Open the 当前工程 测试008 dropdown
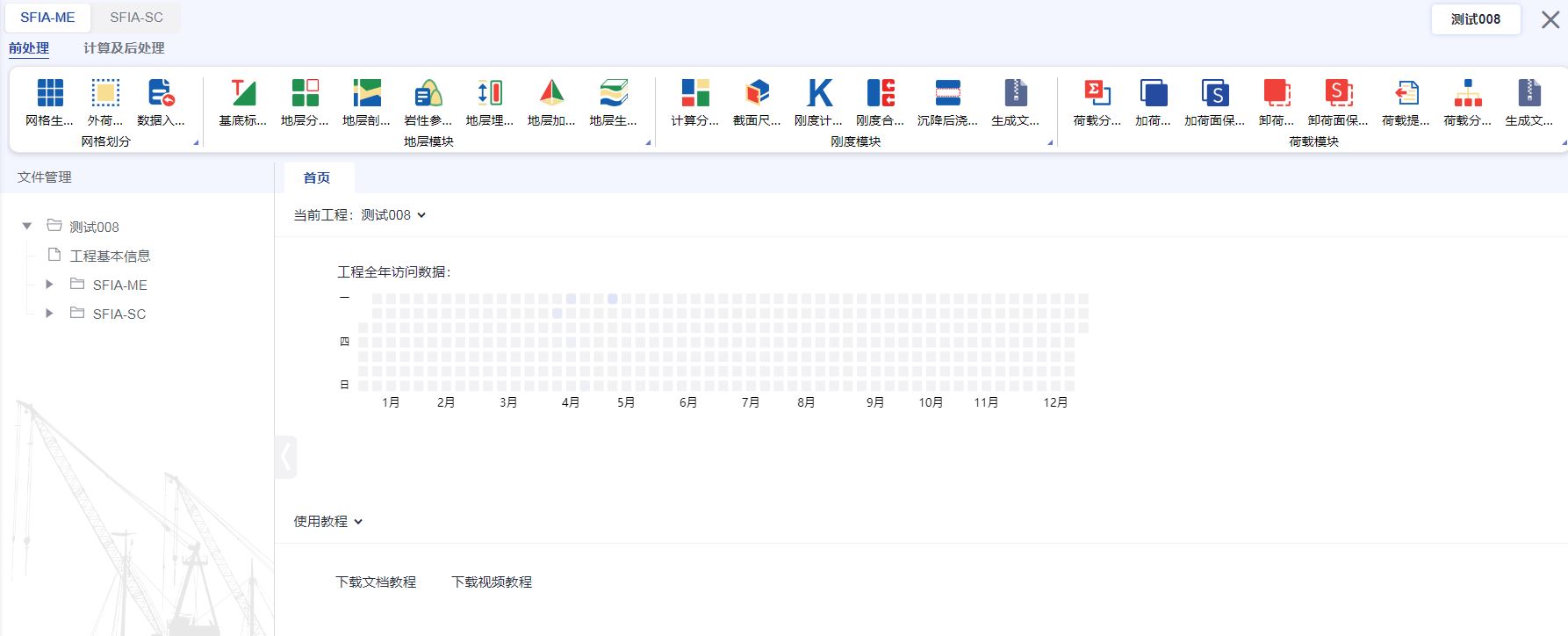Image resolution: width=1568 pixels, height=636 pixels. pyautogui.click(x=421, y=215)
